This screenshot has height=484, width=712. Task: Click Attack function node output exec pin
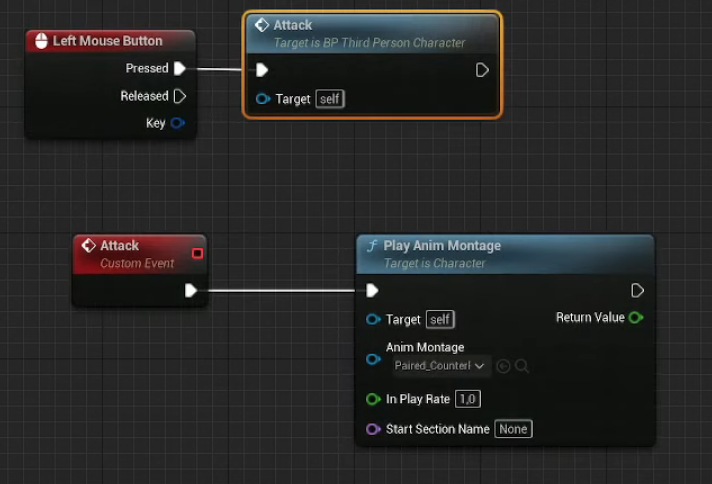pos(482,70)
